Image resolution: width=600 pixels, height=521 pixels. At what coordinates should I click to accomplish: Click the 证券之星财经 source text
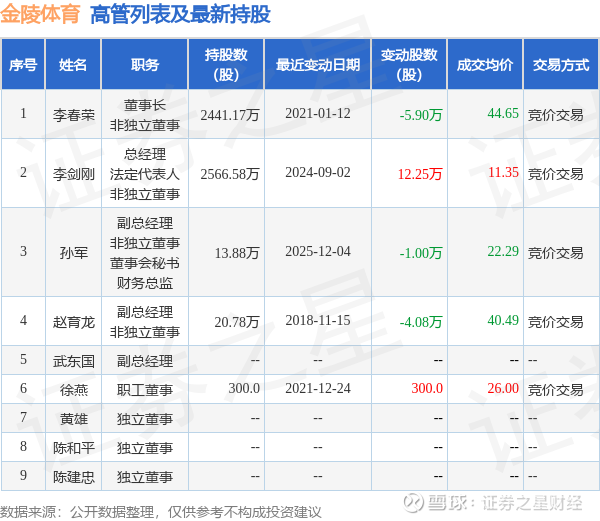(x=532, y=503)
